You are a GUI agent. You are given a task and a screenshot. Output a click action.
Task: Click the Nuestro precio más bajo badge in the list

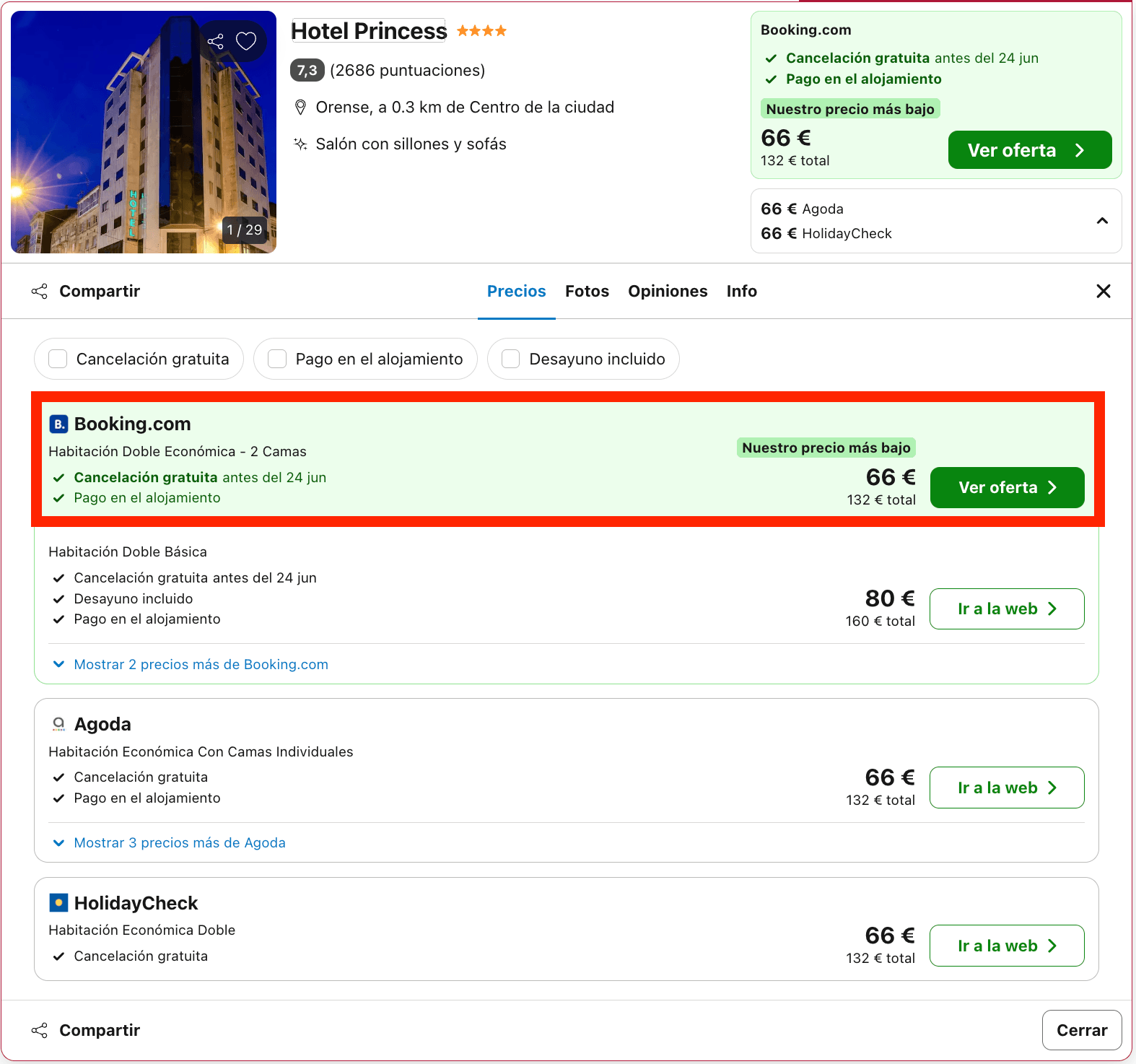click(826, 448)
